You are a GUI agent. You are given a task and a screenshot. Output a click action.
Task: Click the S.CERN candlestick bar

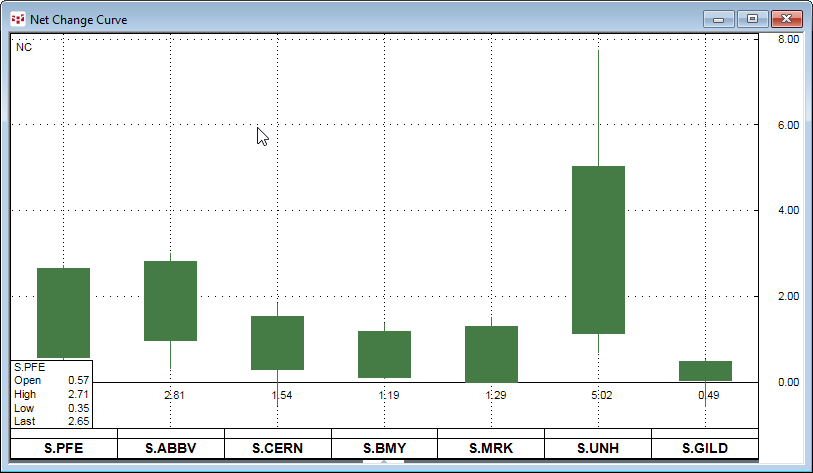(277, 342)
